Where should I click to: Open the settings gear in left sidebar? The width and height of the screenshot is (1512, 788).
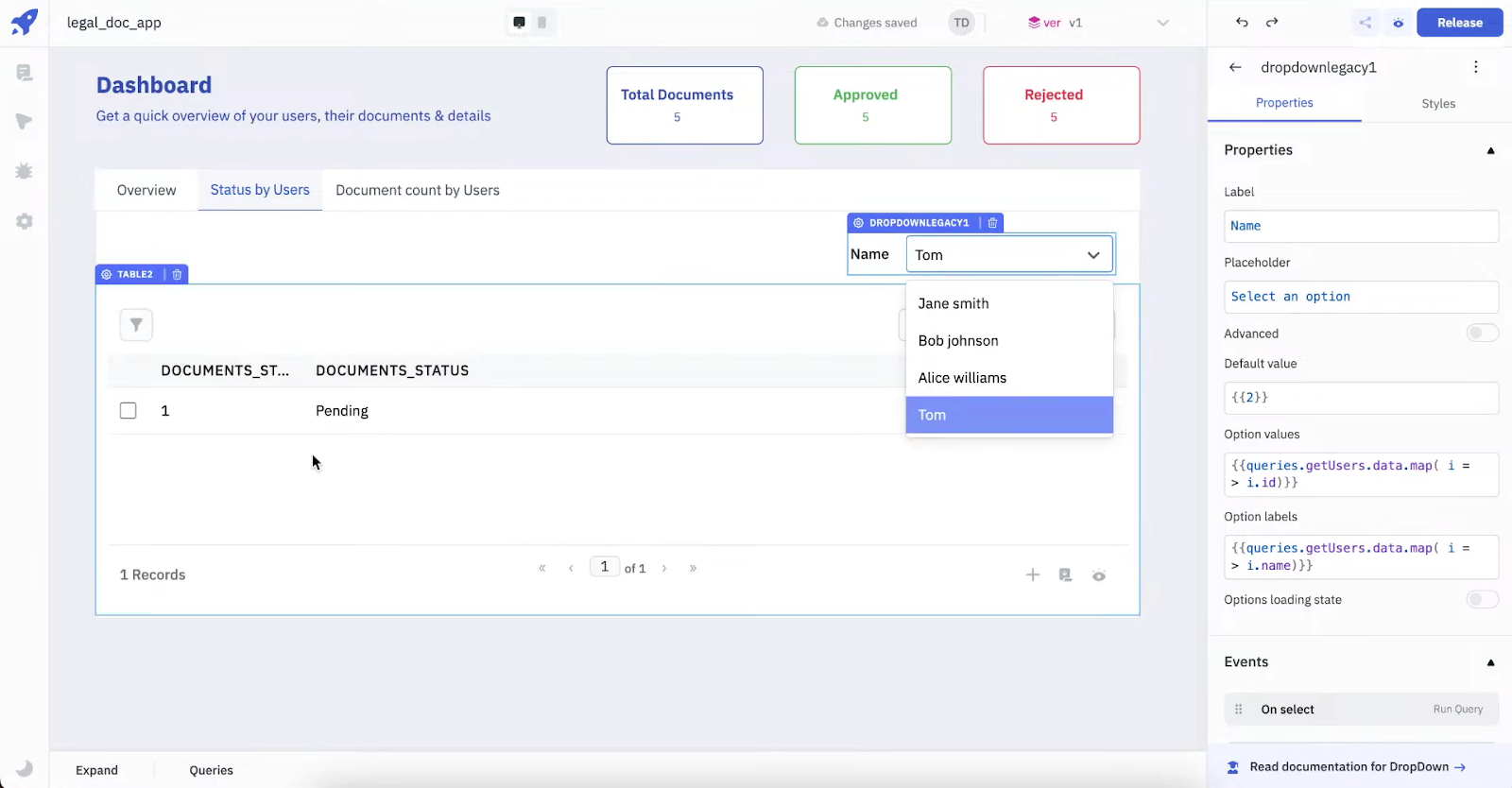(x=25, y=221)
